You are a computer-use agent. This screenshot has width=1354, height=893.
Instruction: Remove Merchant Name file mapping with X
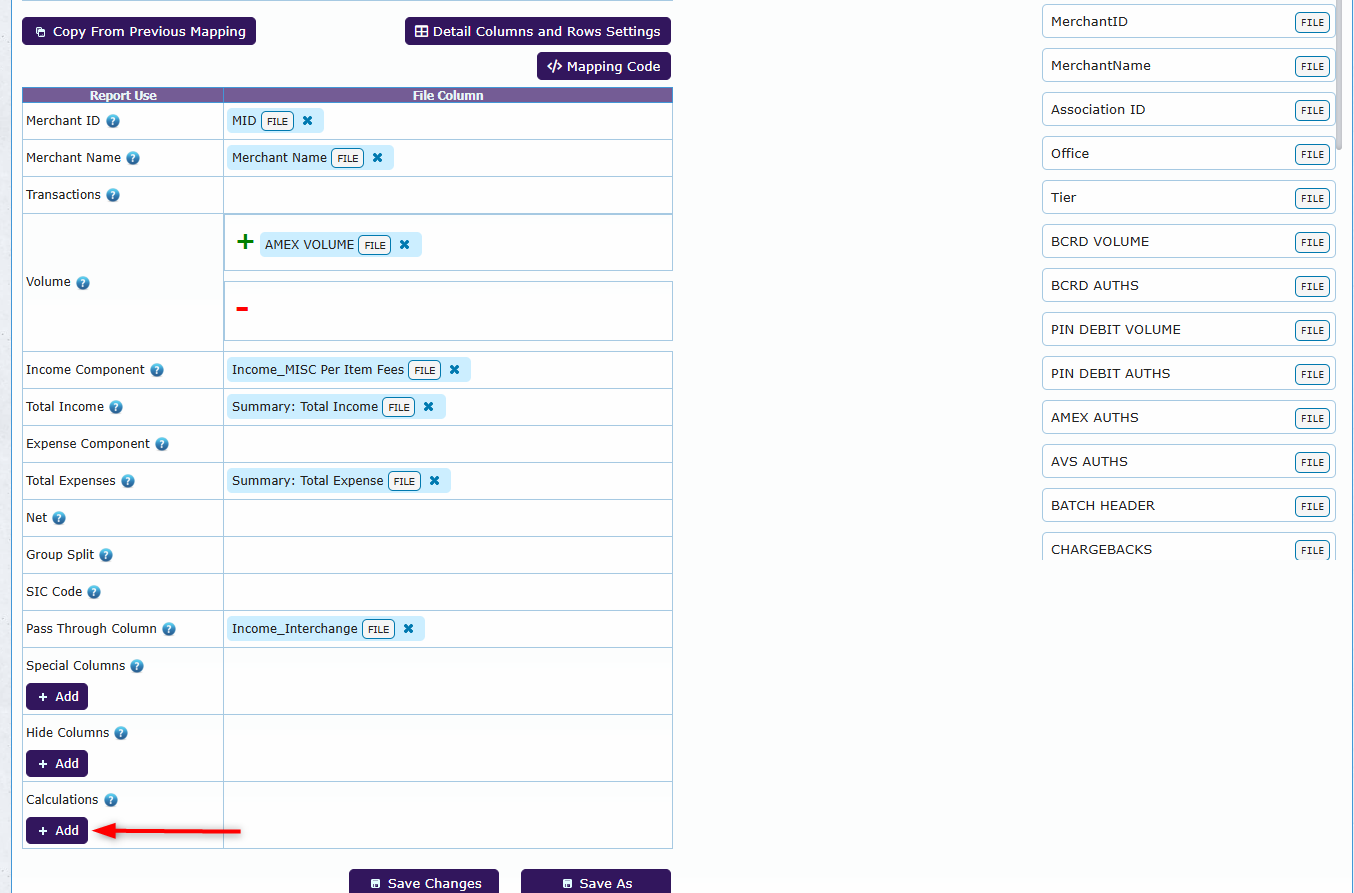(x=377, y=158)
